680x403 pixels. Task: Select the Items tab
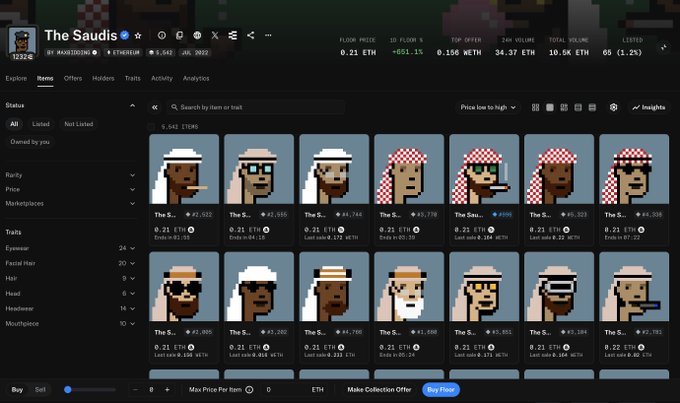pos(45,79)
